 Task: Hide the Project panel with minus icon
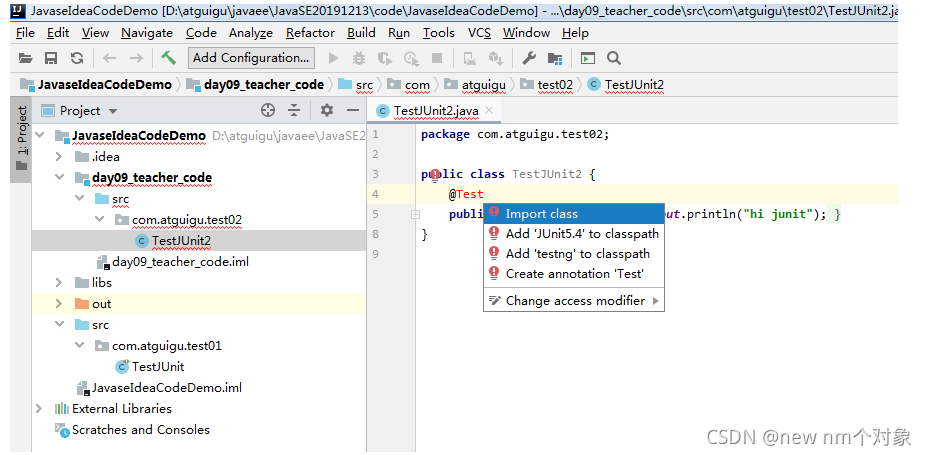pyautogui.click(x=353, y=110)
